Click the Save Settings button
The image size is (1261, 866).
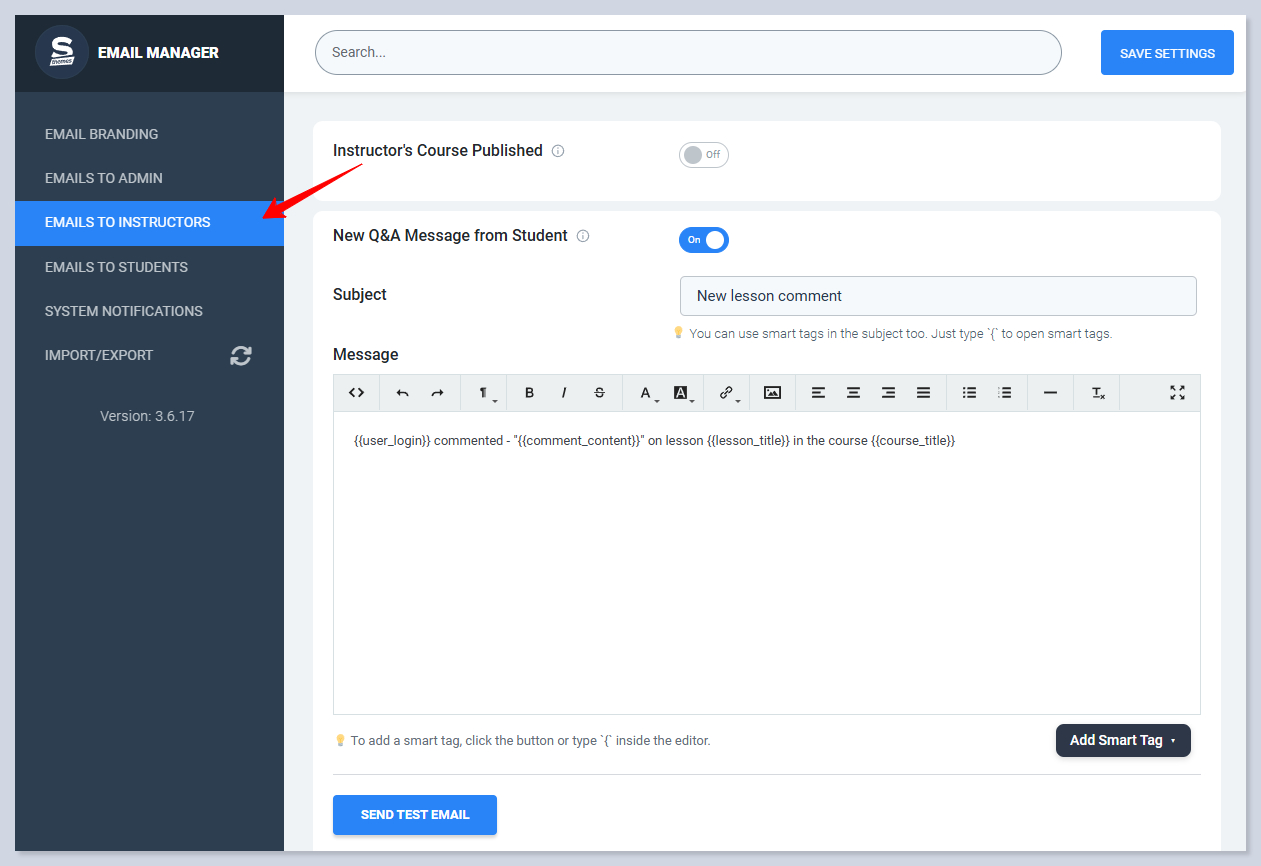pos(1166,53)
